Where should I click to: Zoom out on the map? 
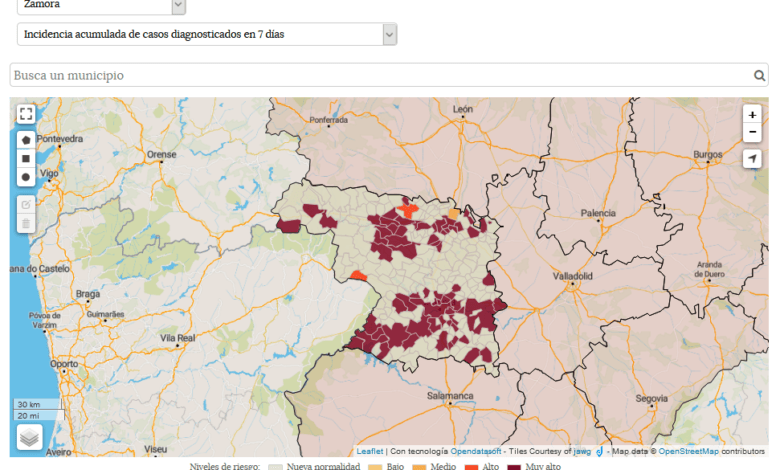tap(752, 133)
